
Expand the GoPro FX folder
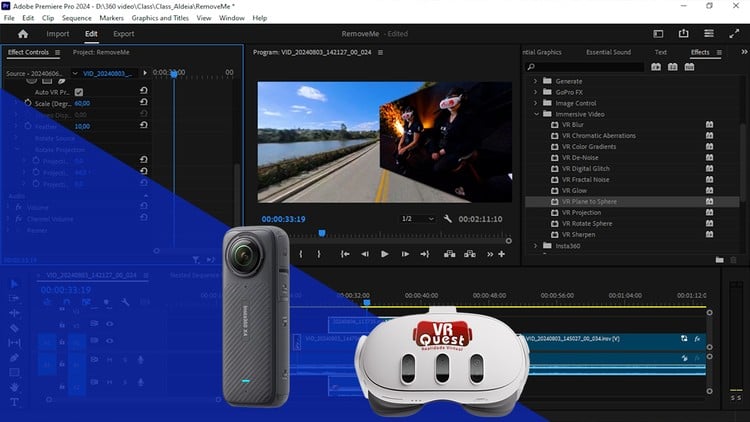pyautogui.click(x=536, y=92)
